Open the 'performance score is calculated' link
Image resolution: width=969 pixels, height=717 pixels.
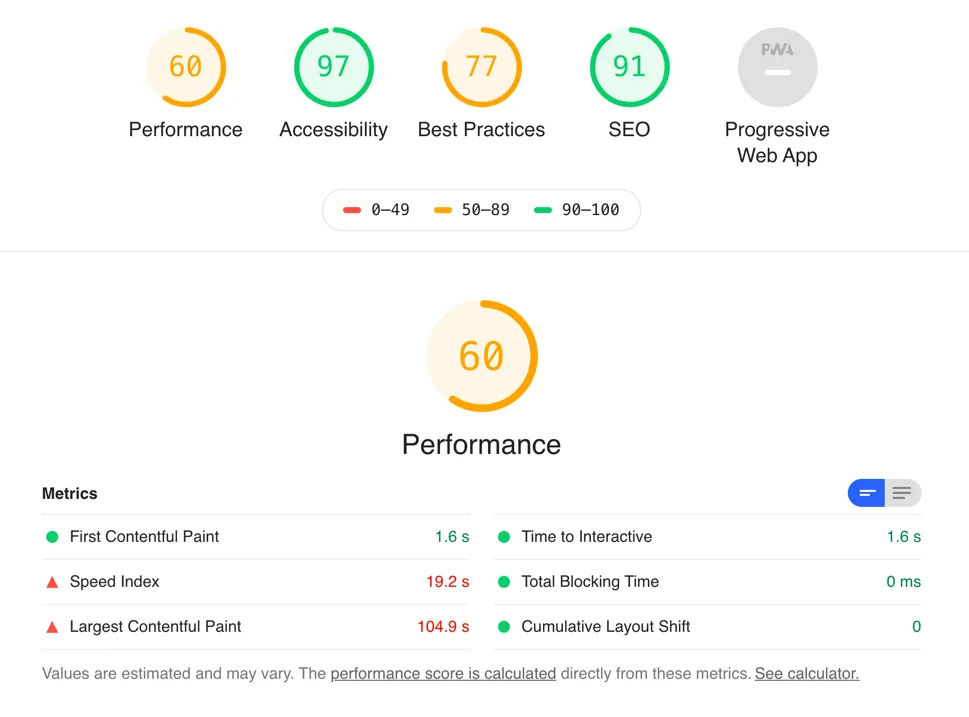pos(443,674)
